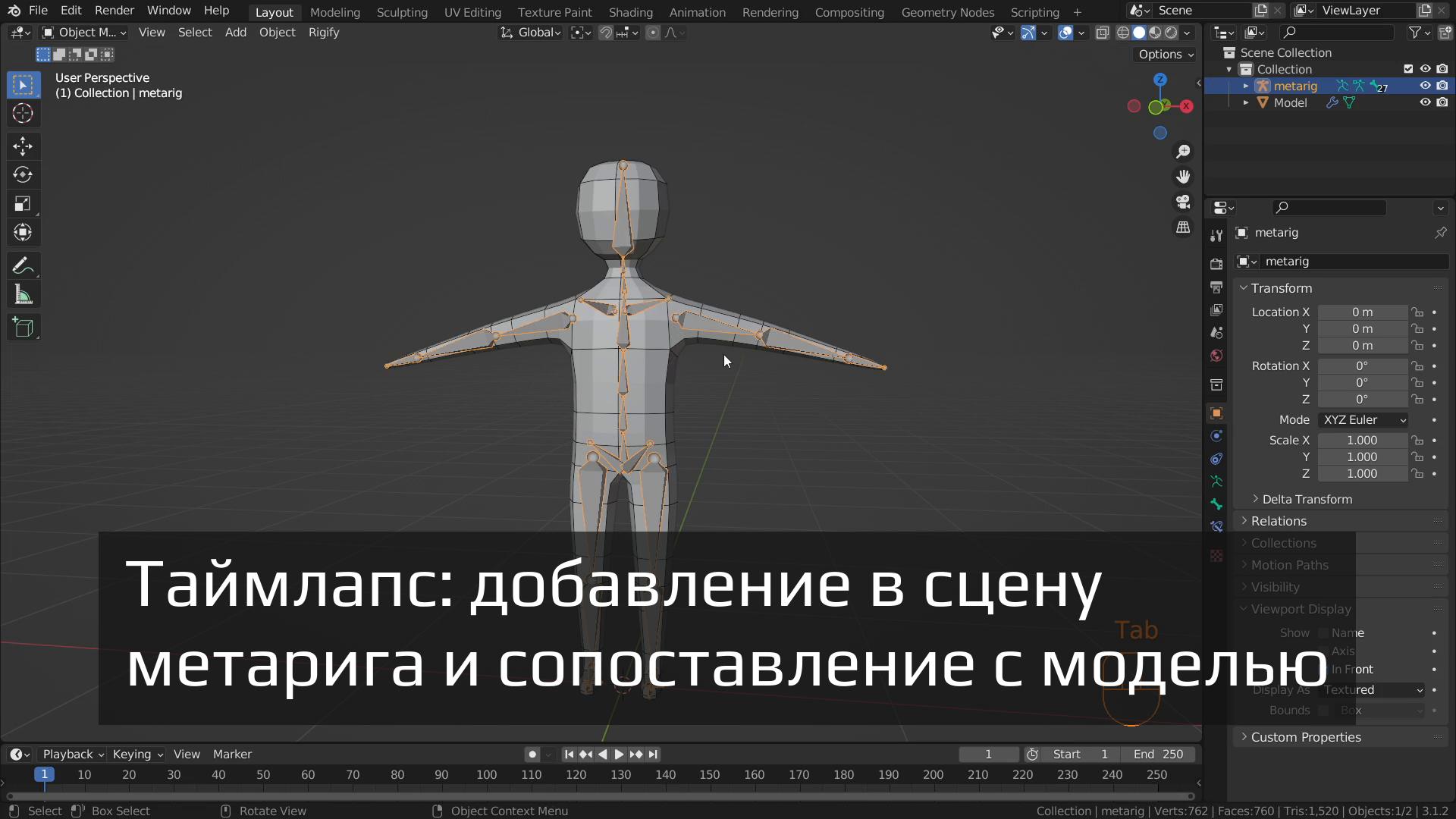1456x819 pixels.
Task: Expand the Delta Transform section
Action: pos(1308,499)
